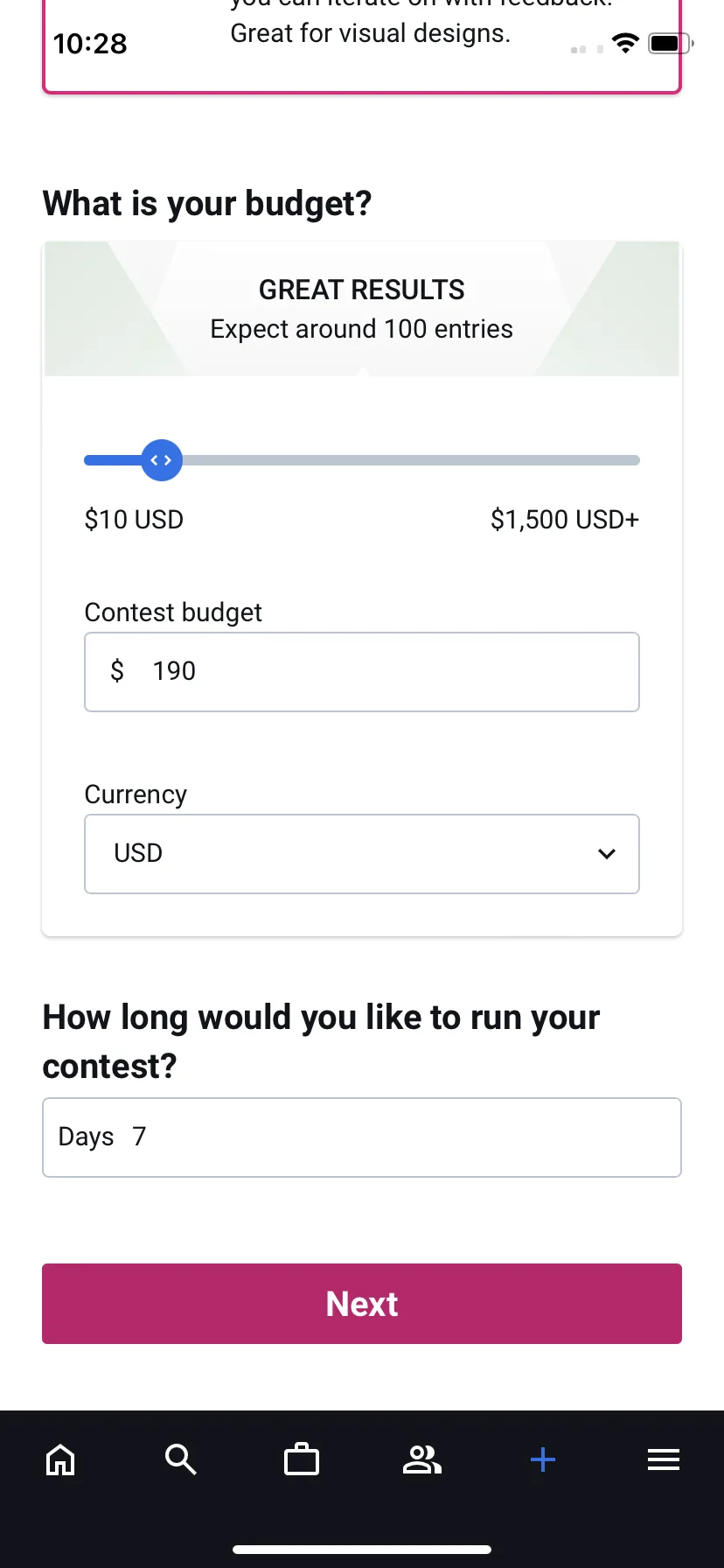Image resolution: width=724 pixels, height=1568 pixels.
Task: Tap the blue plus create icon
Action: (543, 1459)
